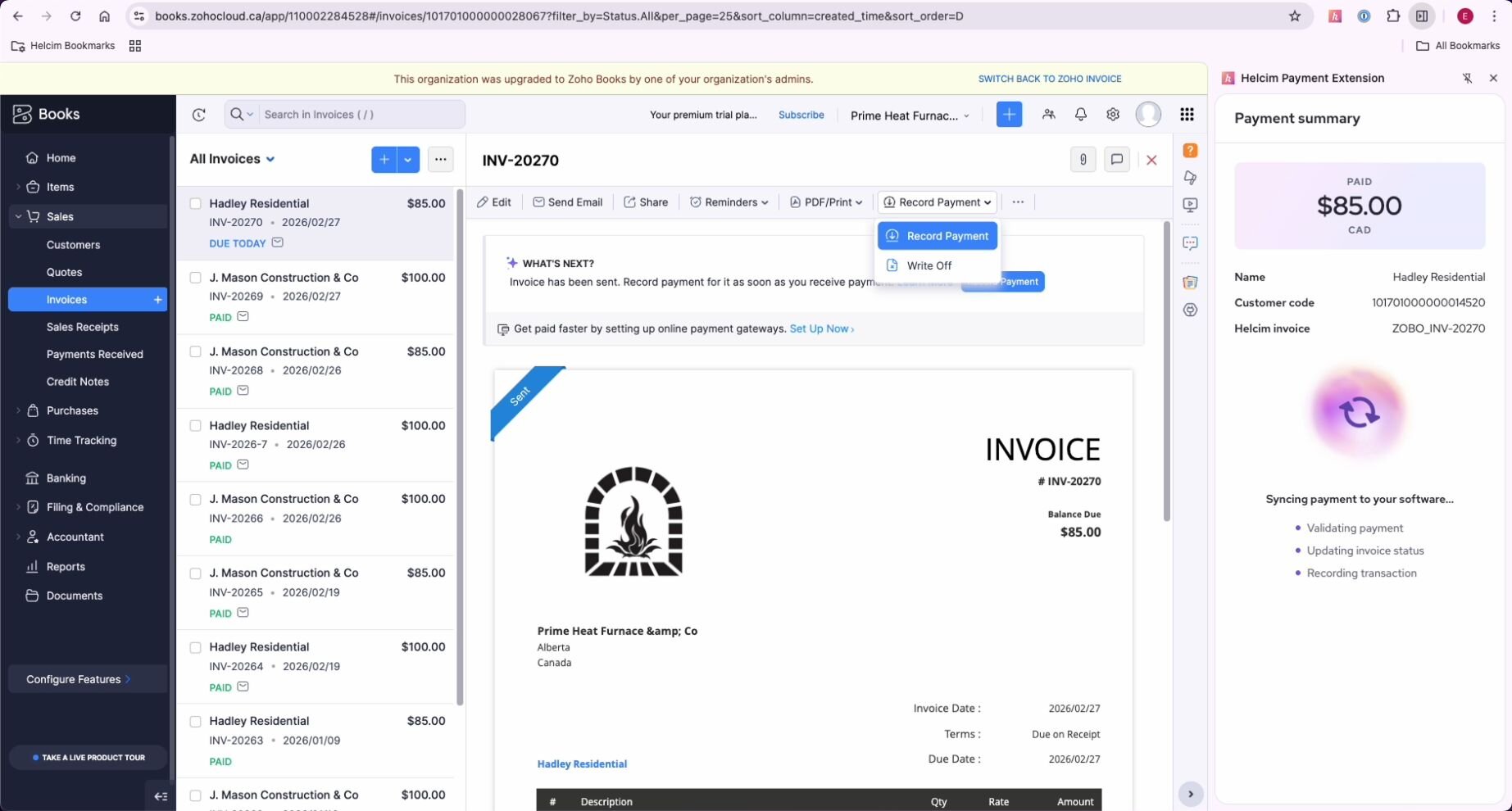Open the user profile avatar
Viewport: 1512px width, 811px height.
1148,115
